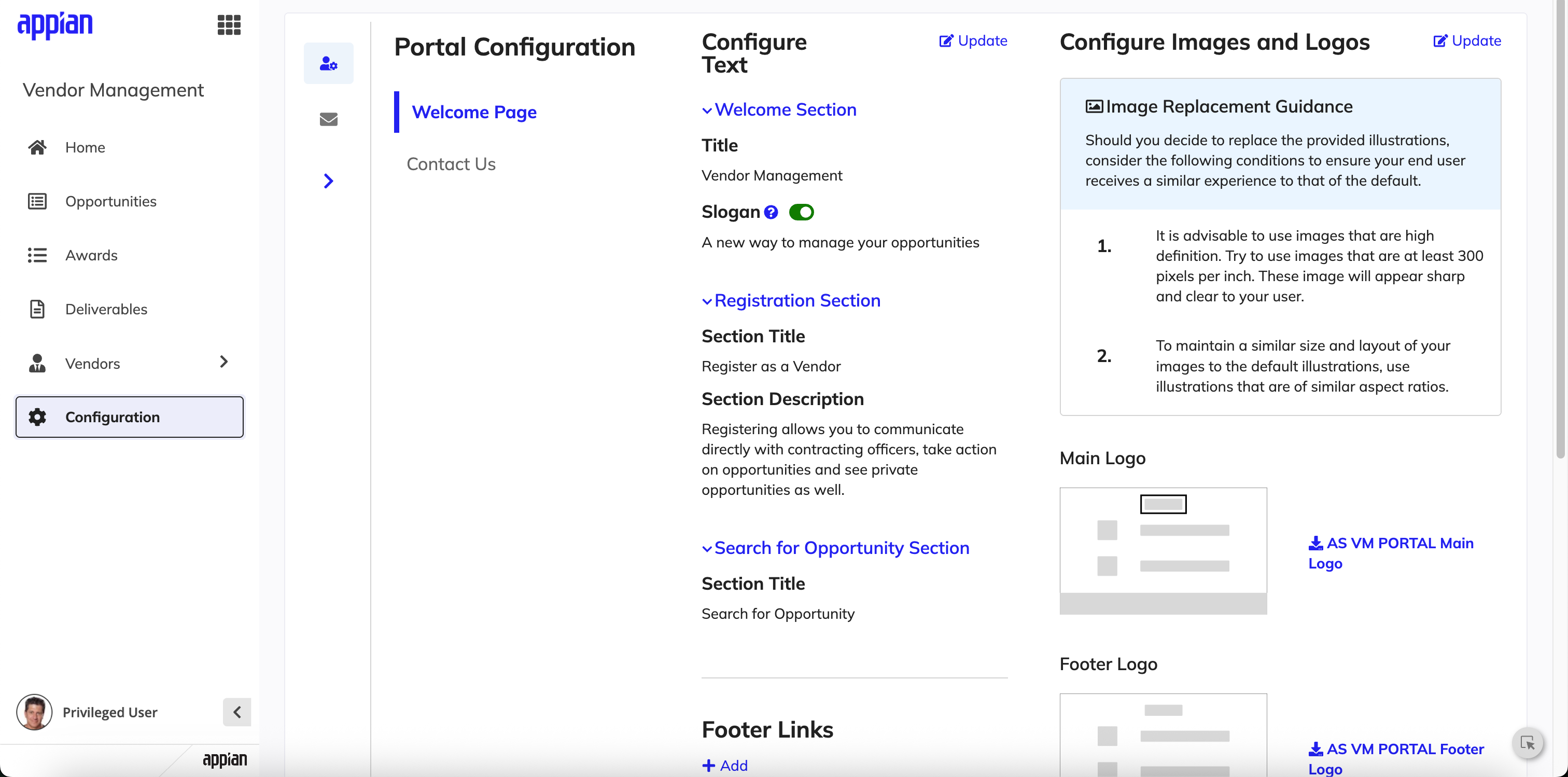Select the portal user settings icon
This screenshot has width=1568, height=777.
pos(329,63)
